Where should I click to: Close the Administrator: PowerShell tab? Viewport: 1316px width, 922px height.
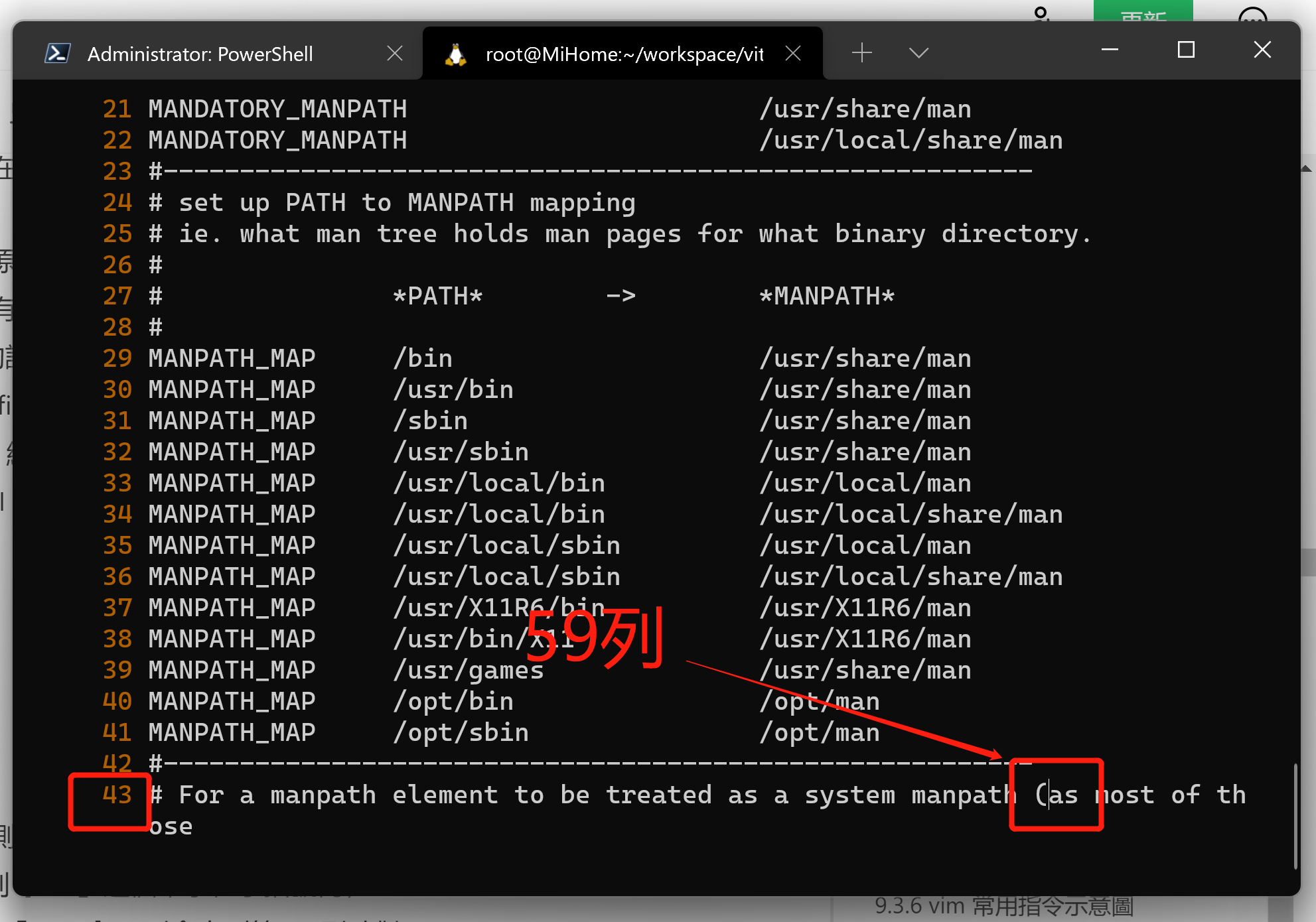pos(395,54)
